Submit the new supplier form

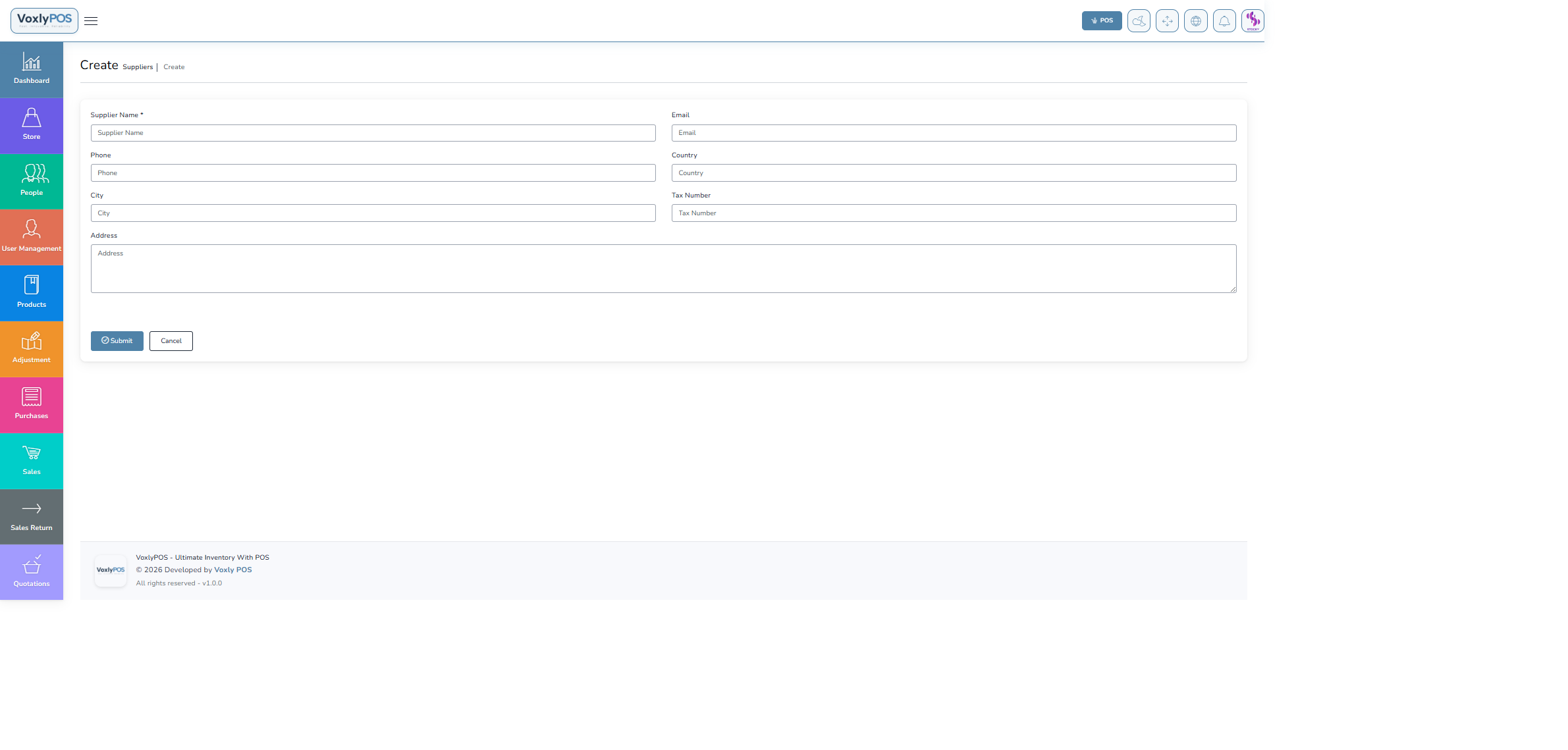(x=117, y=340)
